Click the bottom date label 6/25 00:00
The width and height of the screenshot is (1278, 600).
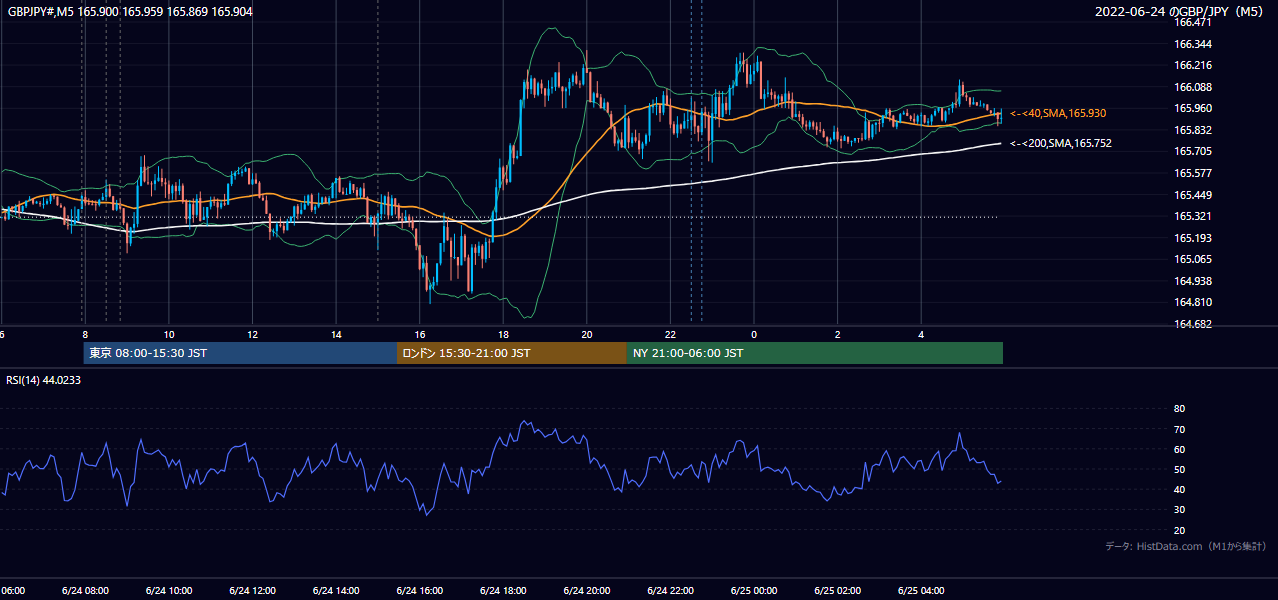(754, 591)
